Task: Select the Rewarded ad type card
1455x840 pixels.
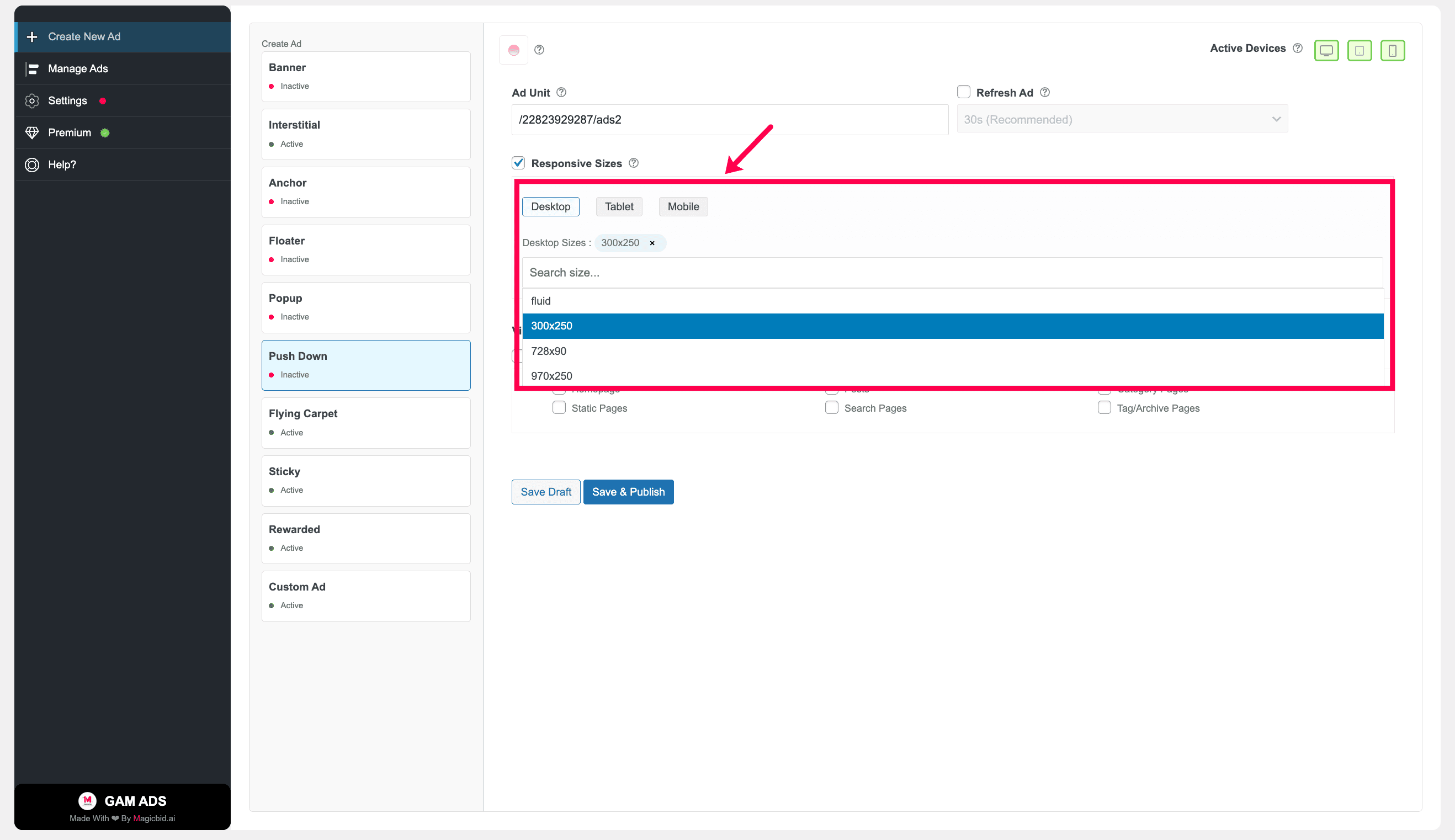Action: coord(366,539)
